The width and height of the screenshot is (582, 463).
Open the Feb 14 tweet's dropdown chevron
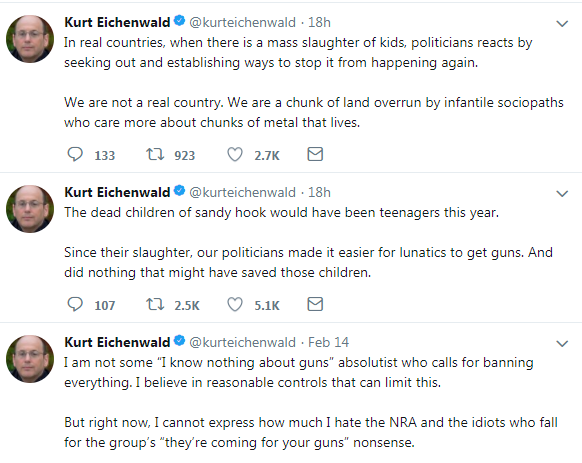(x=562, y=343)
